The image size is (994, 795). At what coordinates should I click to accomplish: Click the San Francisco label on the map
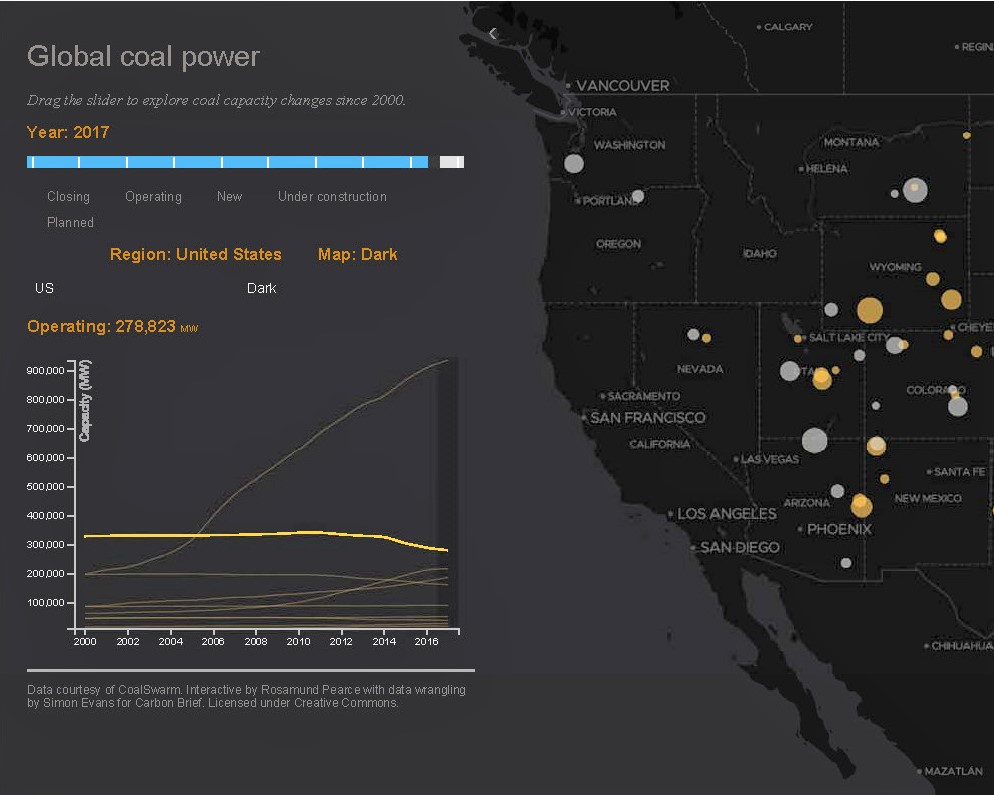[647, 417]
